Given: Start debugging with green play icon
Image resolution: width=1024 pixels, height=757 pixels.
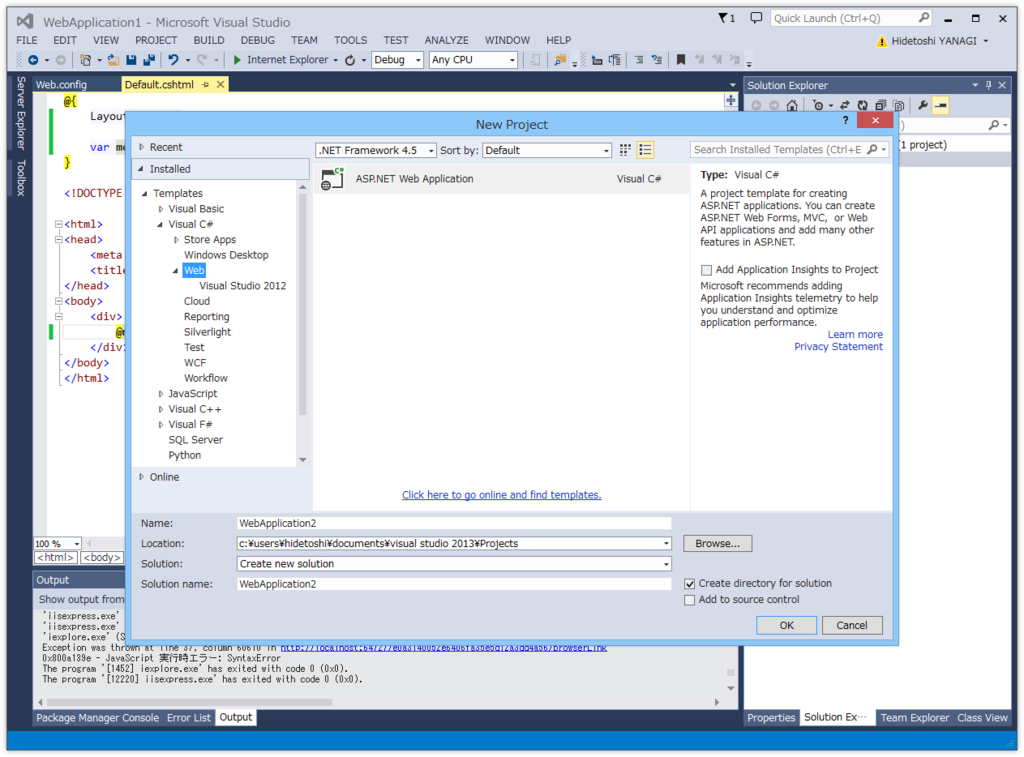Looking at the screenshot, I should click(237, 59).
